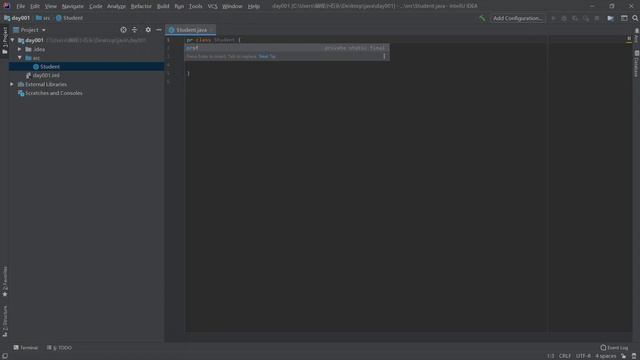Click the tool window quick access corner icon
This screenshot has width=640, height=360.
tap(4, 356)
